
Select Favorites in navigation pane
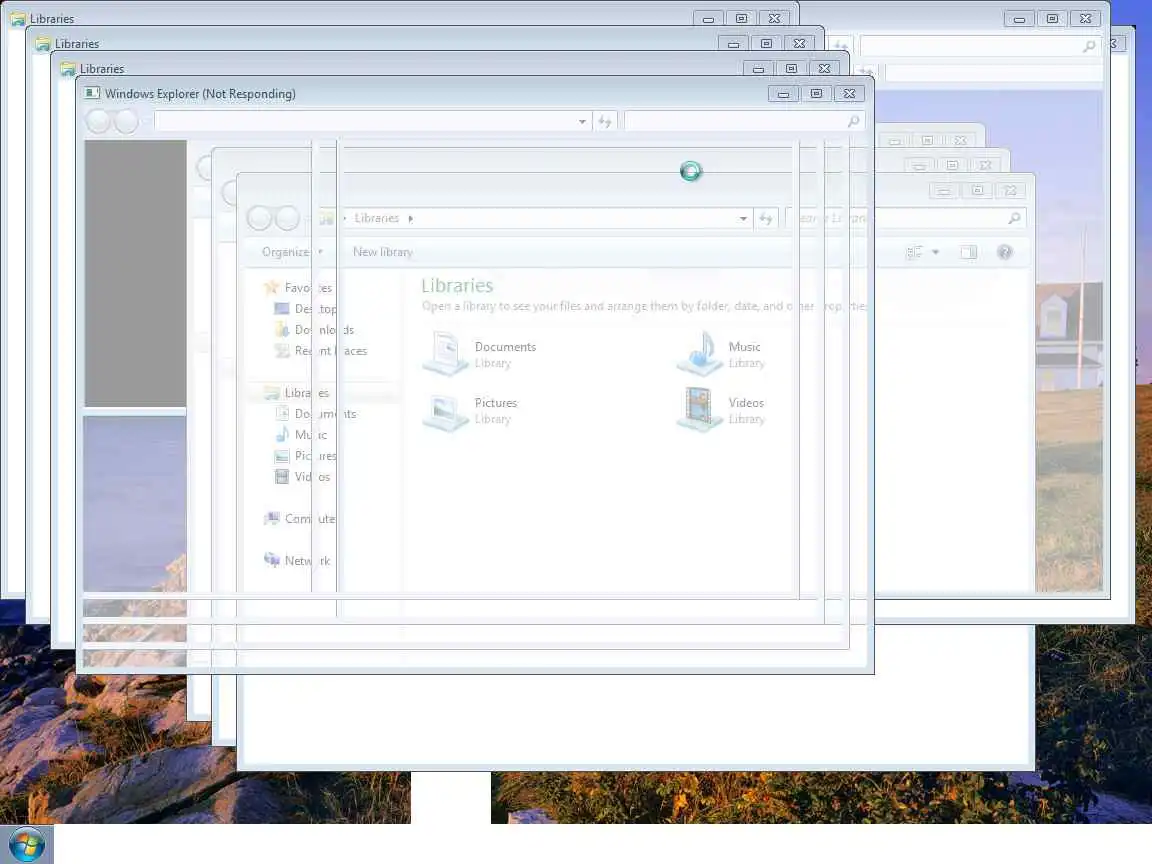tap(298, 287)
